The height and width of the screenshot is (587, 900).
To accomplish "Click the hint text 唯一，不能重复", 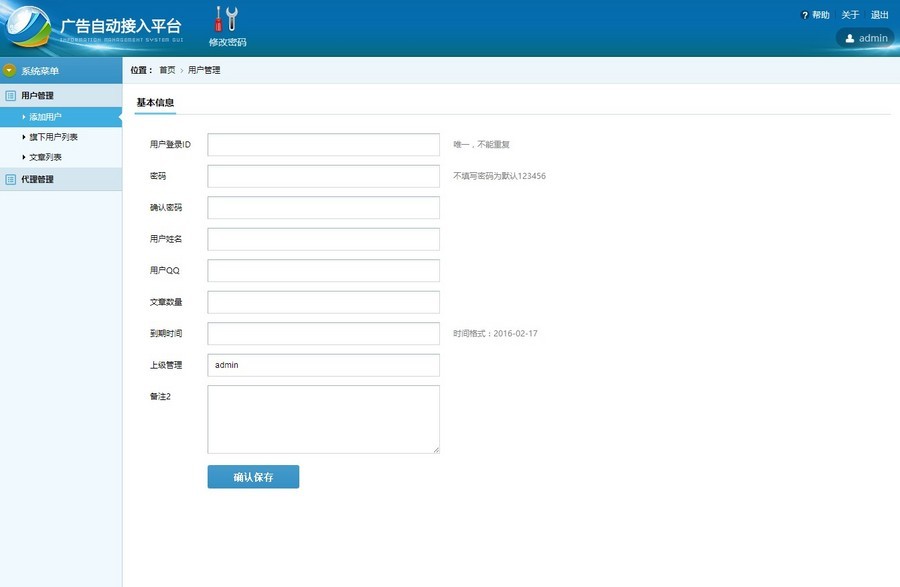I will tap(482, 145).
